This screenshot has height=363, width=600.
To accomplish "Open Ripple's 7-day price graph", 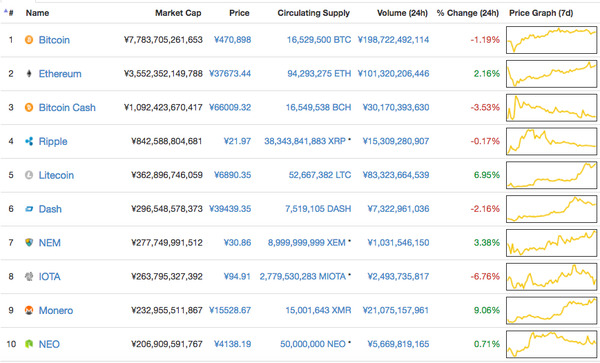I will click(x=551, y=142).
